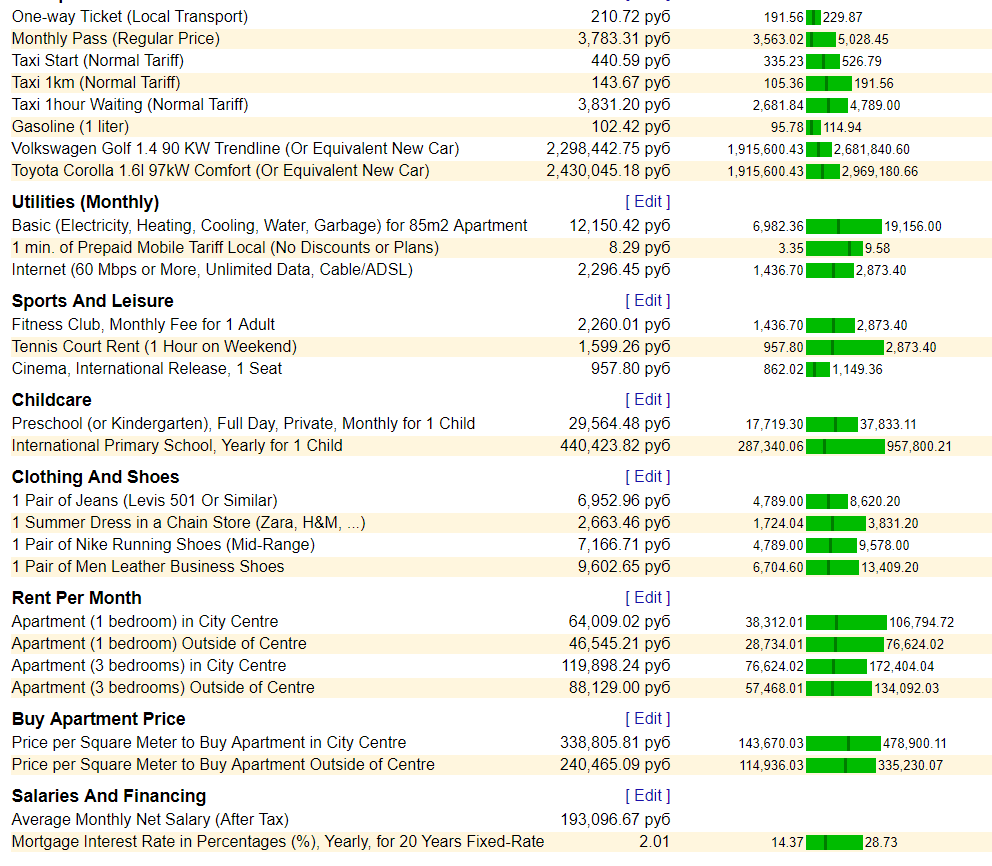Click the Cinema, International Release row label
992x866 pixels.
pos(147,369)
